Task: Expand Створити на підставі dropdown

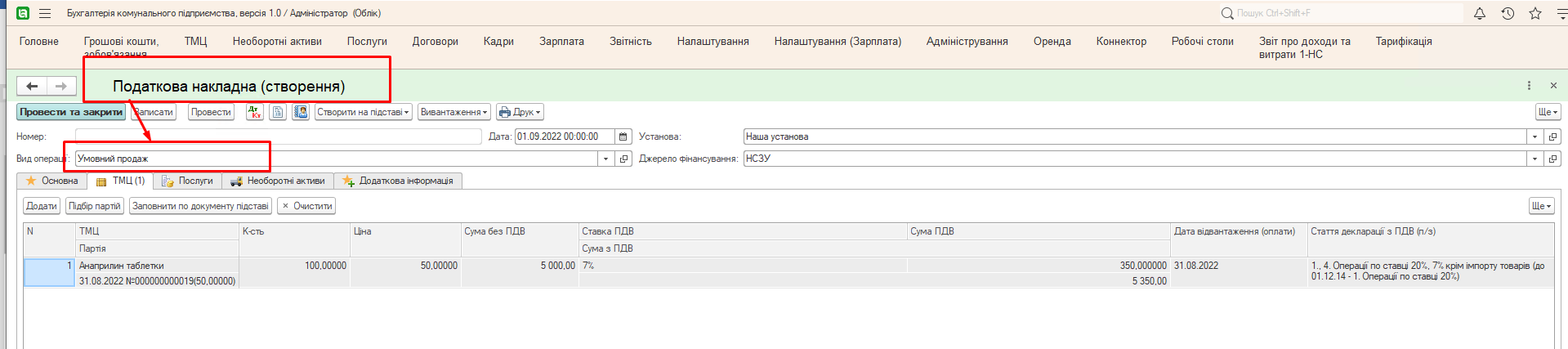Action: [x=364, y=112]
